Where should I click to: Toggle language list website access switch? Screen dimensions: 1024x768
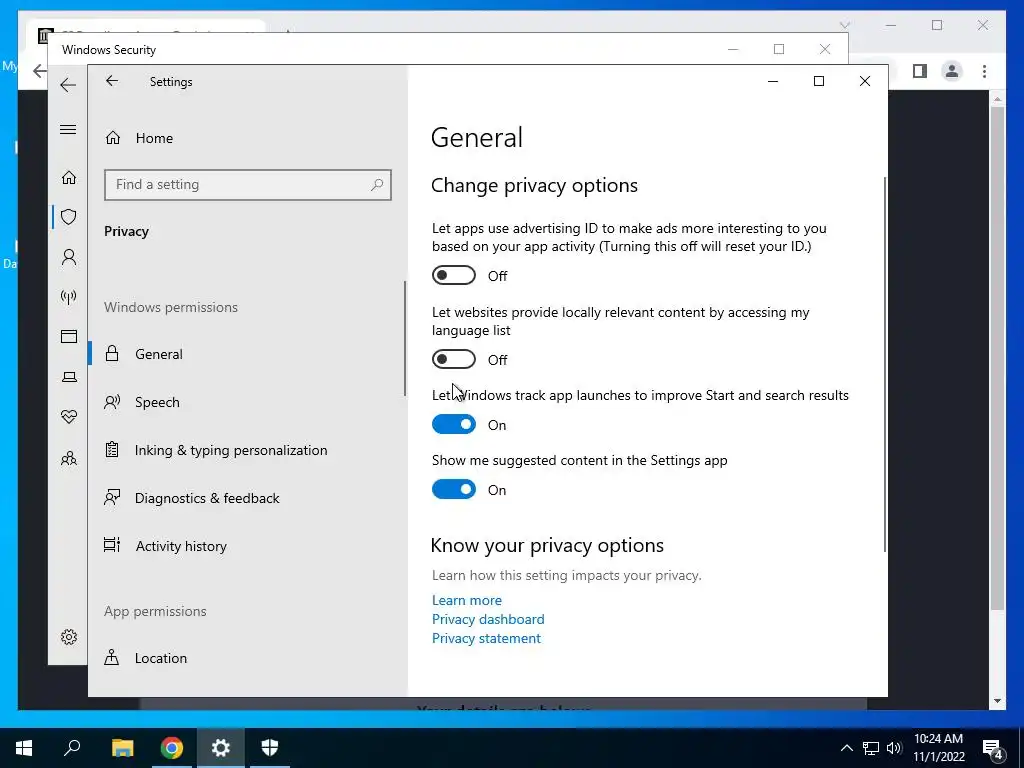click(x=453, y=359)
